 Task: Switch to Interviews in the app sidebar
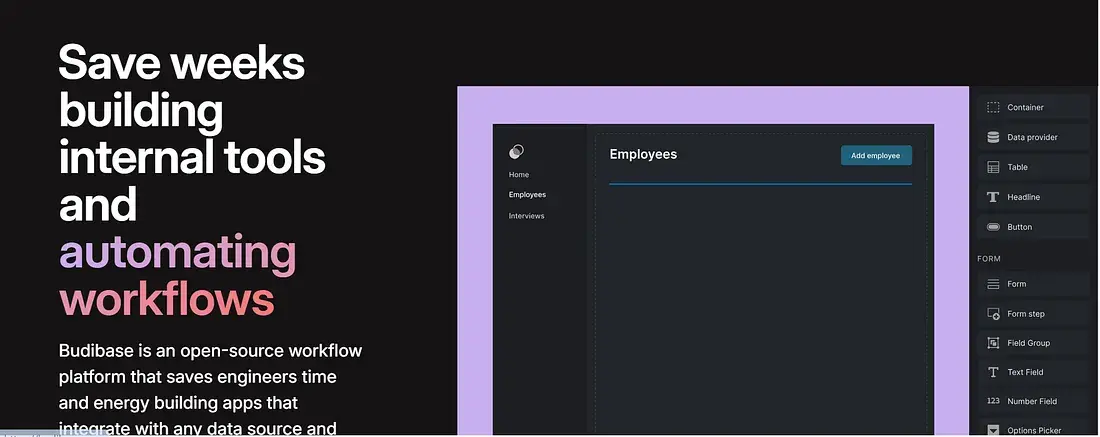[526, 216]
